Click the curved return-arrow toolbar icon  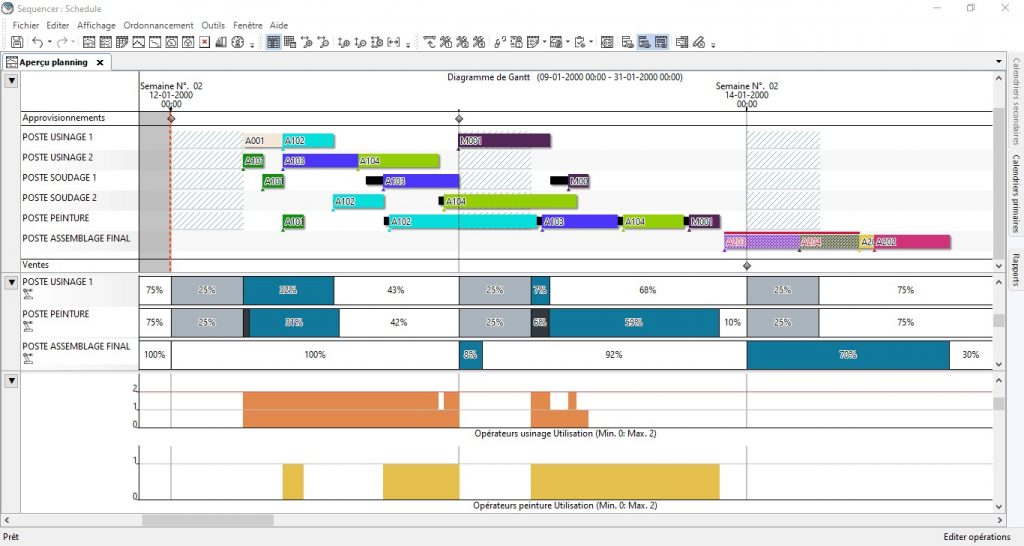[x=429, y=42]
